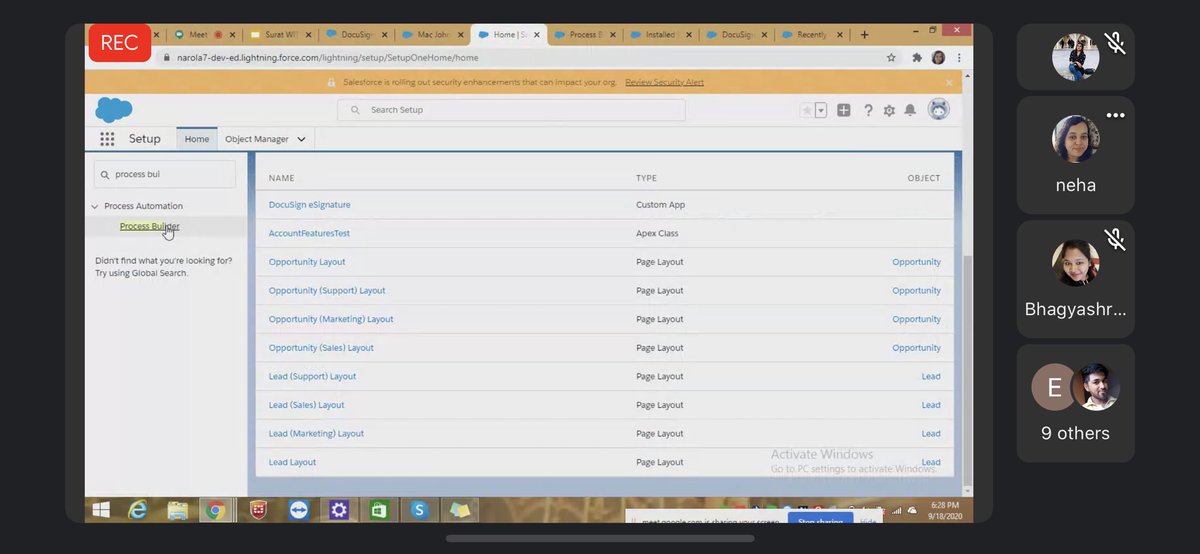This screenshot has height=554, width=1200.
Task: Open Skype from the taskbar
Action: 420,510
